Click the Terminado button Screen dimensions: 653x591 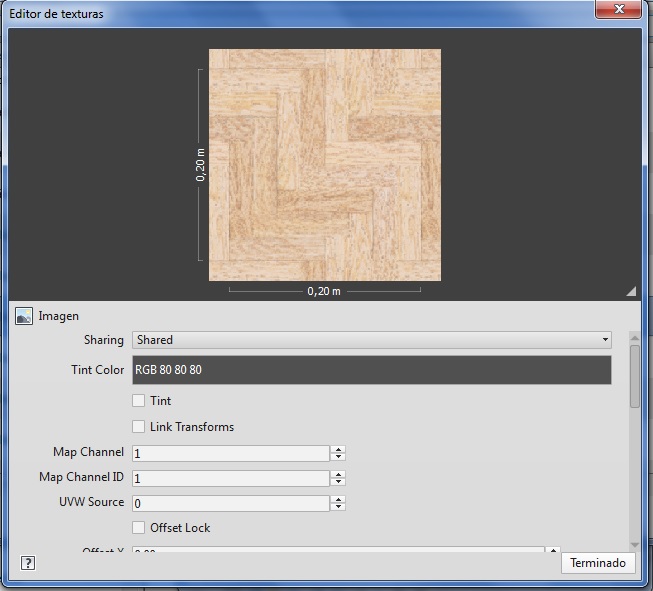598,563
